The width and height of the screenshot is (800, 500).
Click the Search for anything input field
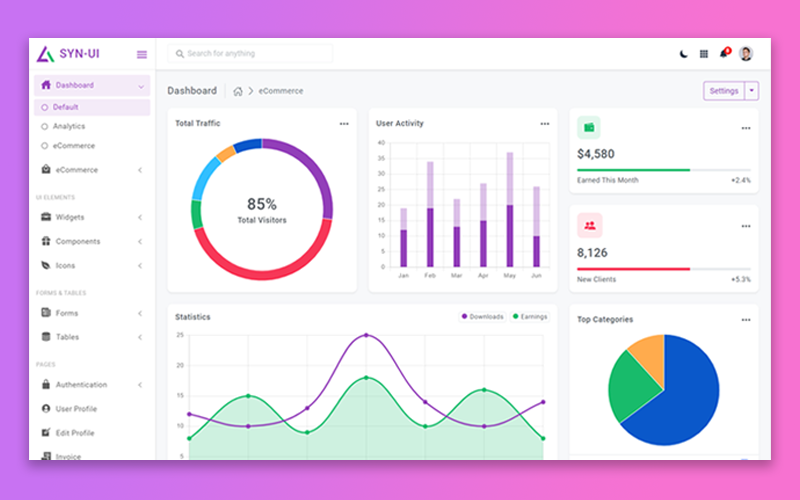[x=250, y=54]
